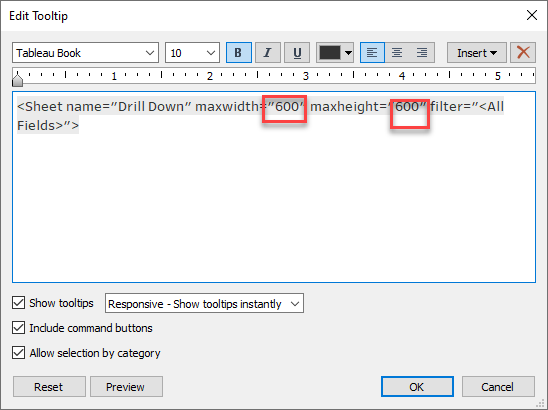Align tooltip text right
This screenshot has width=548, height=410.
coord(422,53)
